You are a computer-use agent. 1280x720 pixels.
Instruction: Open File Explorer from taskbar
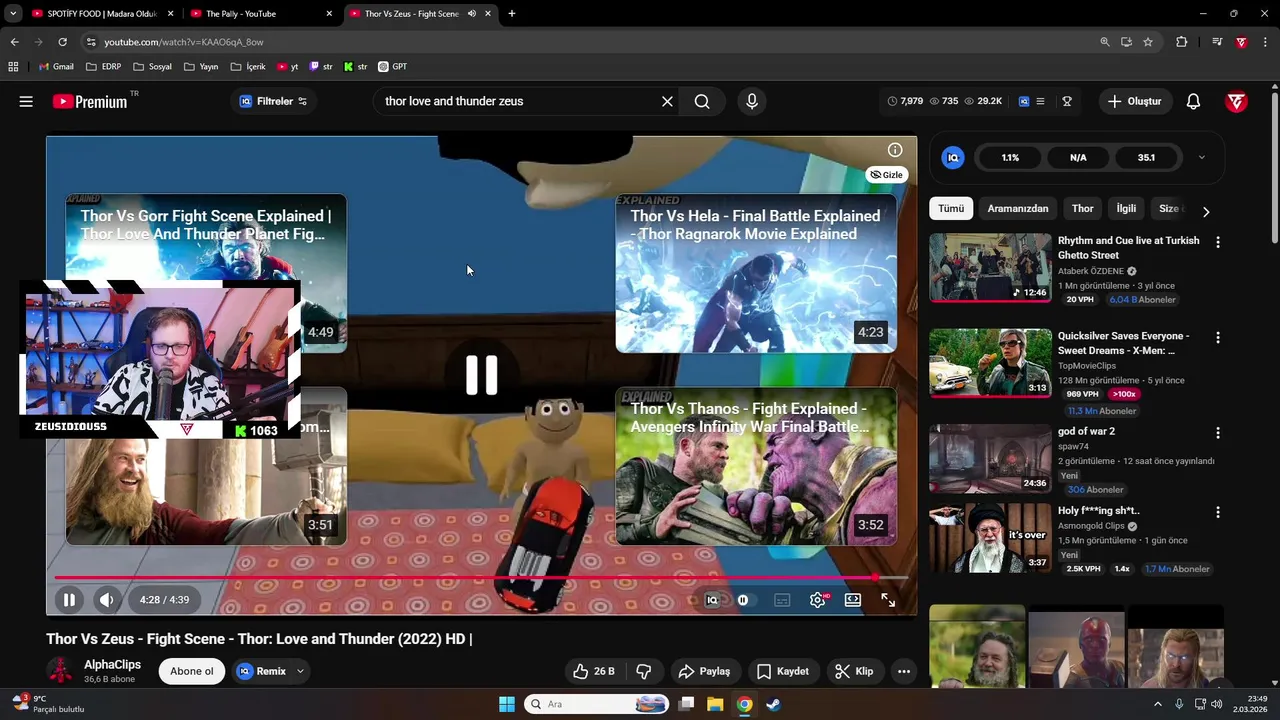[715, 704]
